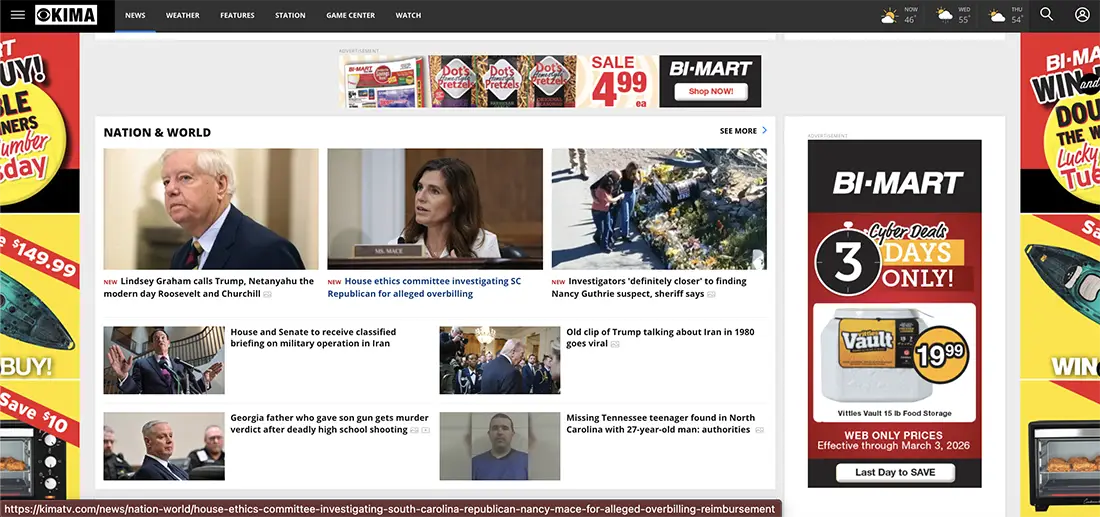Click Shop NOW! button in Bi-Mart banner
Screen dimensions: 1100x517
click(x=711, y=91)
